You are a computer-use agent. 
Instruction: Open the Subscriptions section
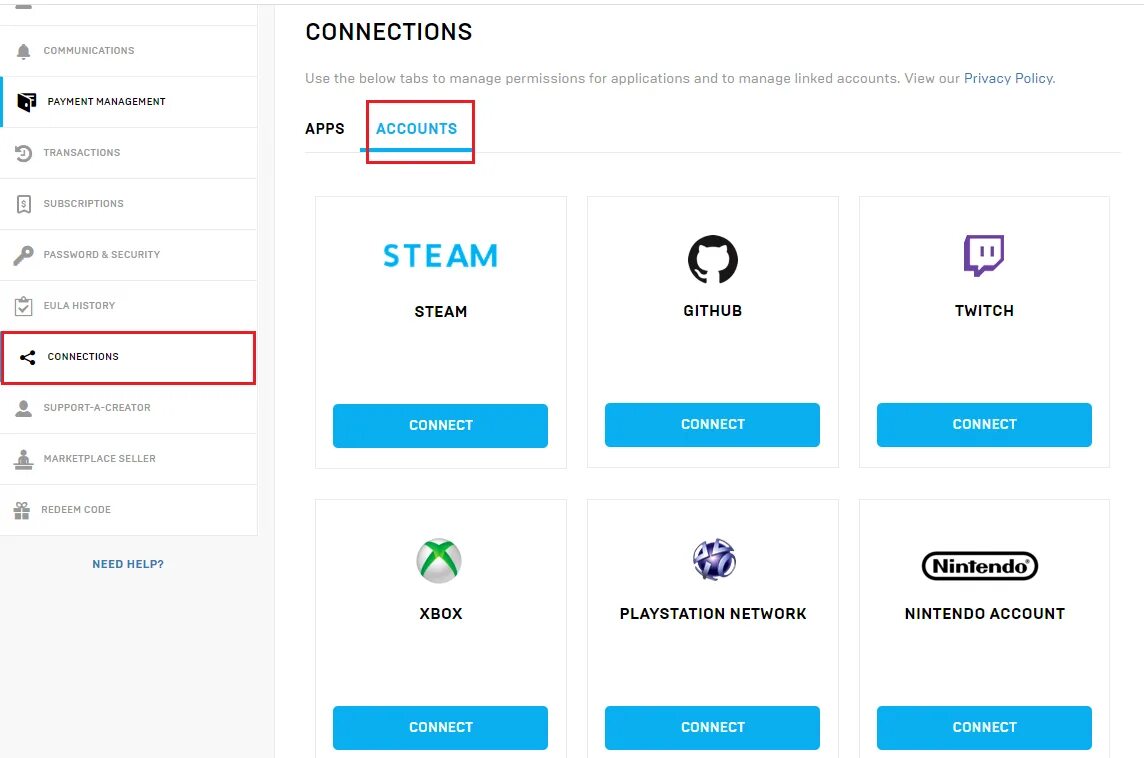click(x=128, y=204)
